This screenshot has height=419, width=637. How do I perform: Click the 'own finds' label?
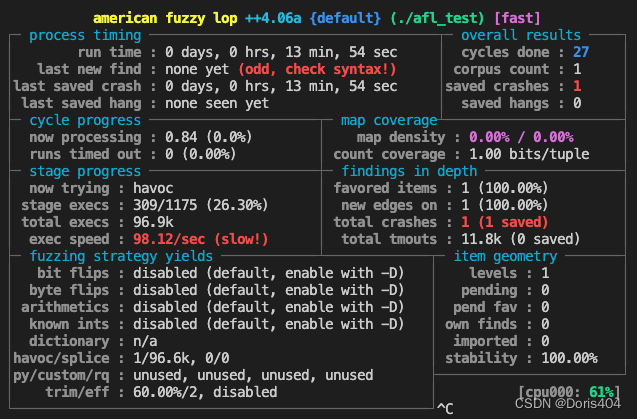(x=481, y=325)
